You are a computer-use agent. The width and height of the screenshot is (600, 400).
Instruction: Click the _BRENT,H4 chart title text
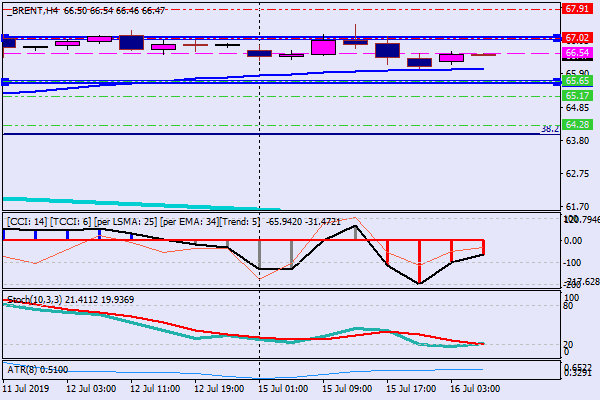click(30, 8)
